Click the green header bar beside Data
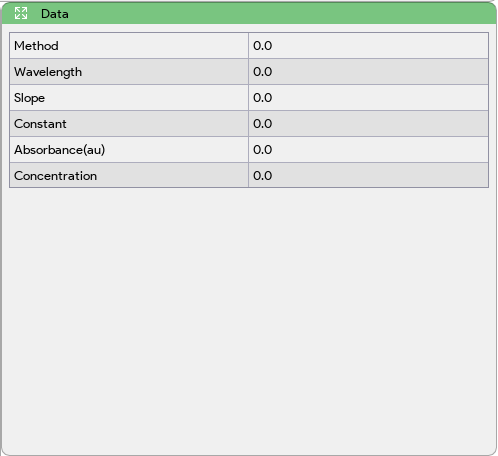The height and width of the screenshot is (456, 498). [x=280, y=14]
